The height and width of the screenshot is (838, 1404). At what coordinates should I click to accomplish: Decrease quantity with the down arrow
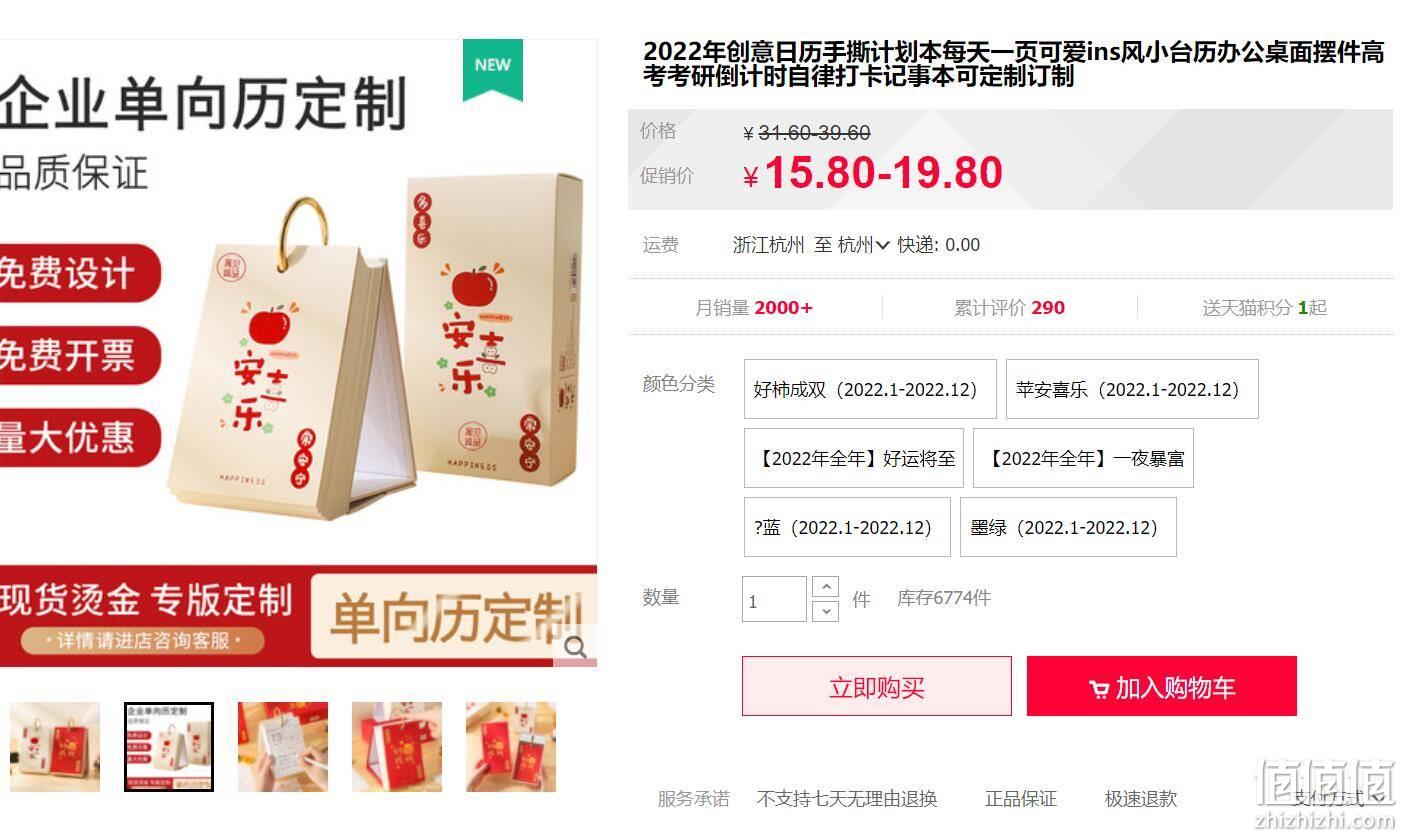[x=825, y=610]
